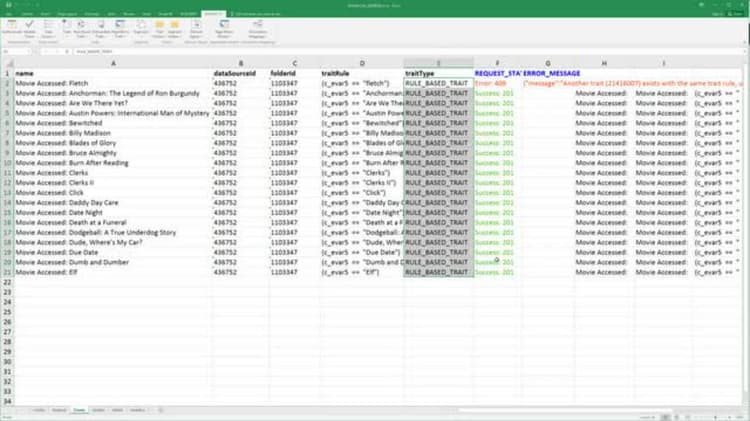This screenshot has width=750, height=421.
Task: Open the File ribbon tab
Action: 9,14
